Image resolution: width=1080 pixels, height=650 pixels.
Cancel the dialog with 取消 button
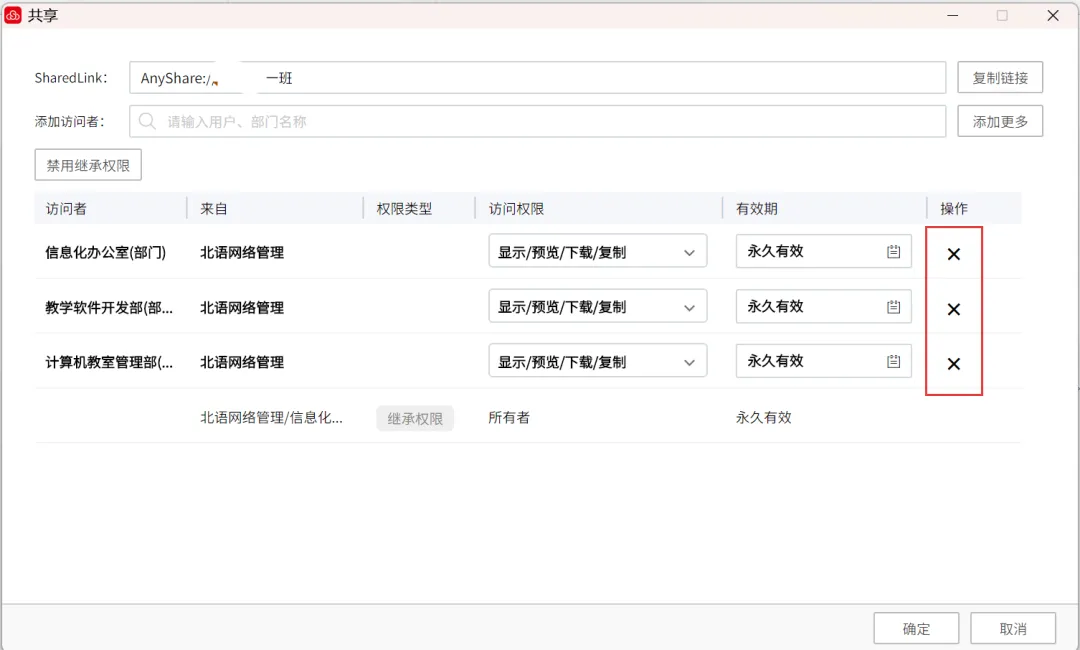tap(1012, 628)
